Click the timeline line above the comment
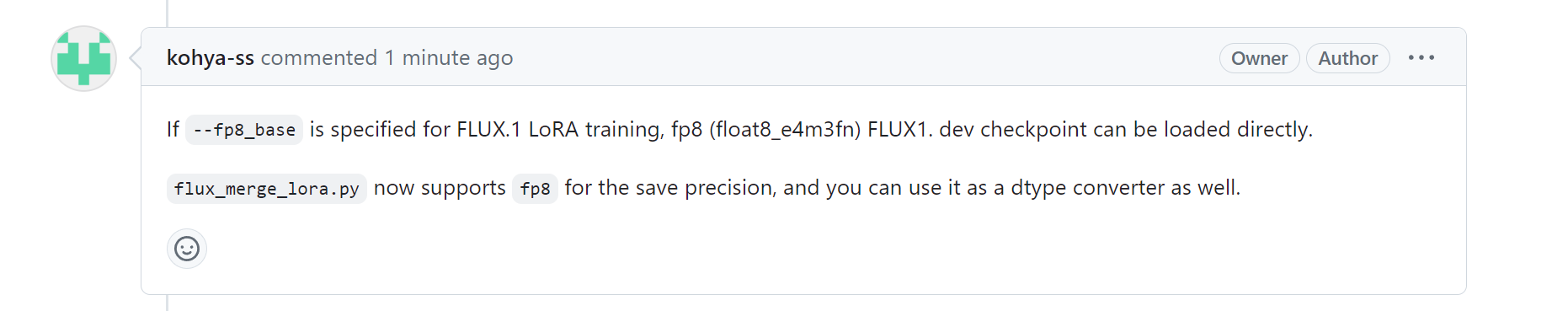The width and height of the screenshot is (1568, 311). (168, 13)
